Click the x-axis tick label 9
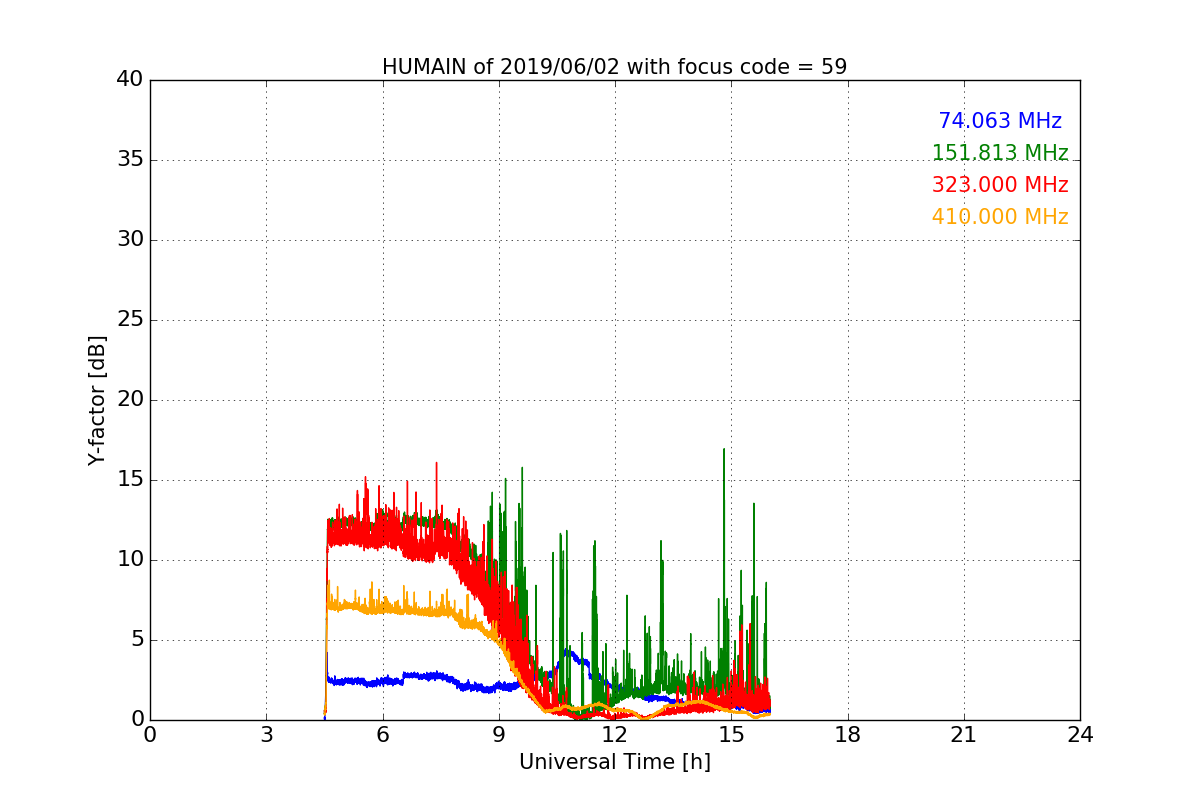 point(499,734)
